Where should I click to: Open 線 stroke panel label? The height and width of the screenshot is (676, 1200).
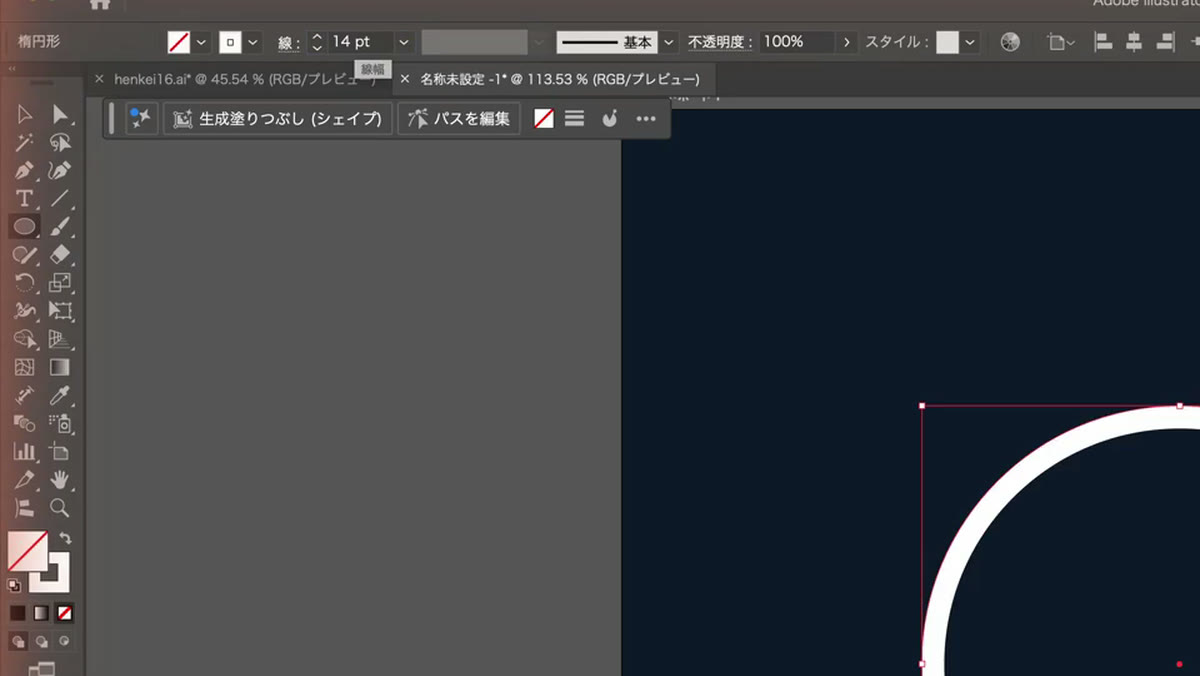(x=288, y=42)
